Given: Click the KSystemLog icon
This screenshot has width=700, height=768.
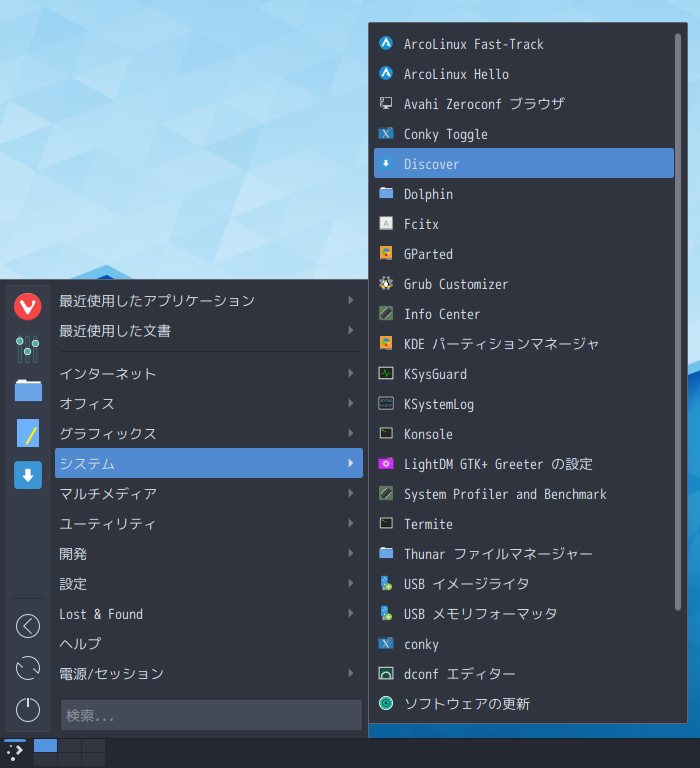Looking at the screenshot, I should tap(386, 403).
